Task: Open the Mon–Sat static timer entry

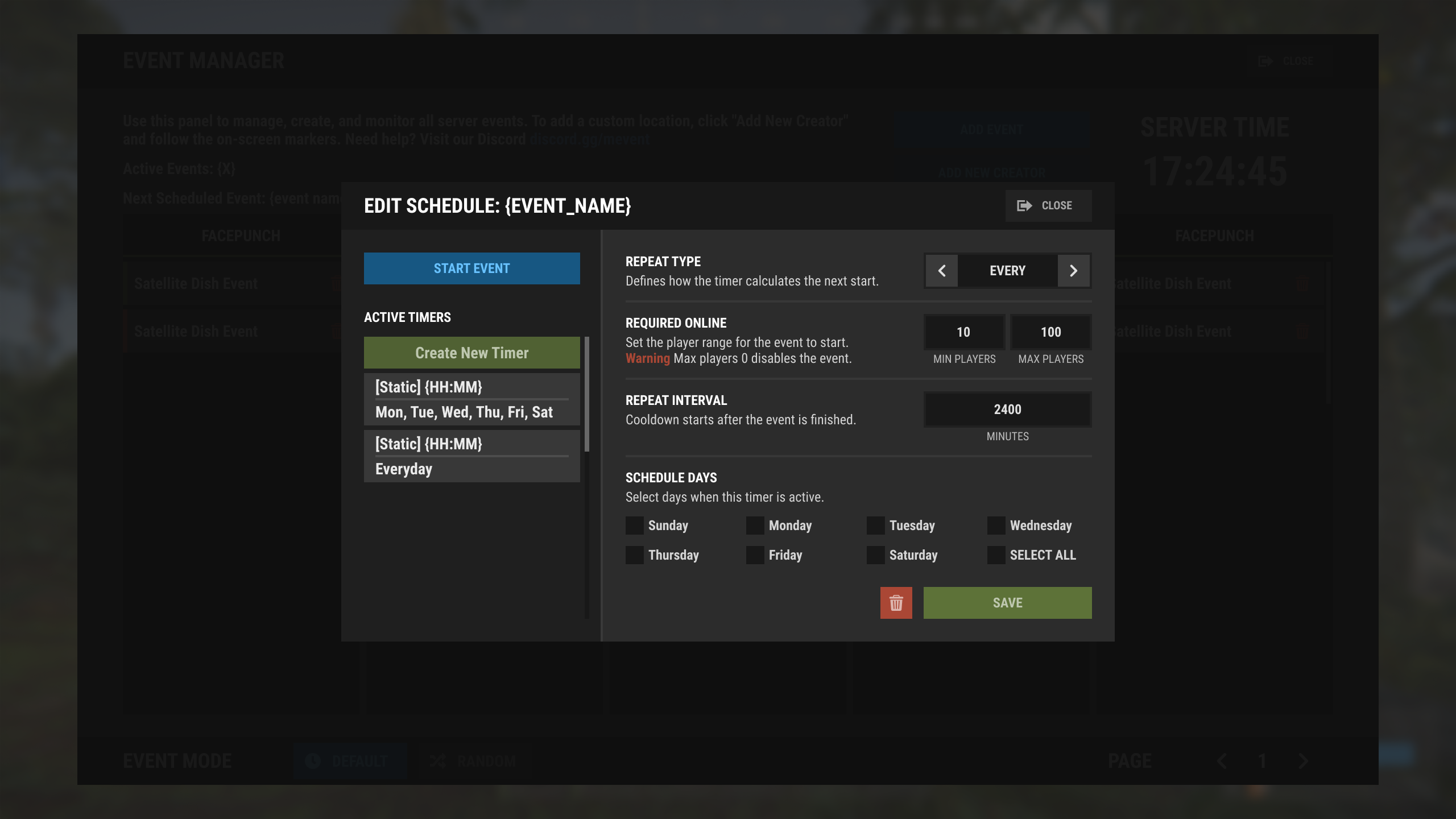Action: click(471, 399)
